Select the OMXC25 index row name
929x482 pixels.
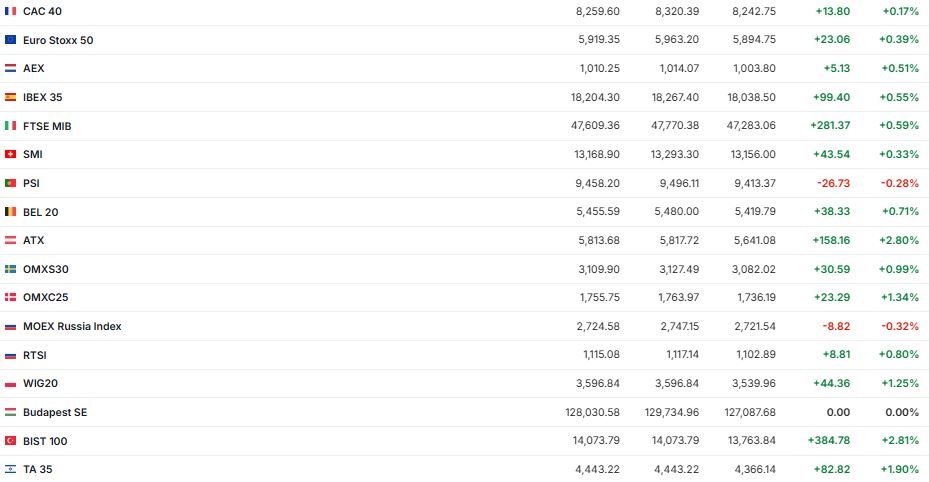coord(45,298)
